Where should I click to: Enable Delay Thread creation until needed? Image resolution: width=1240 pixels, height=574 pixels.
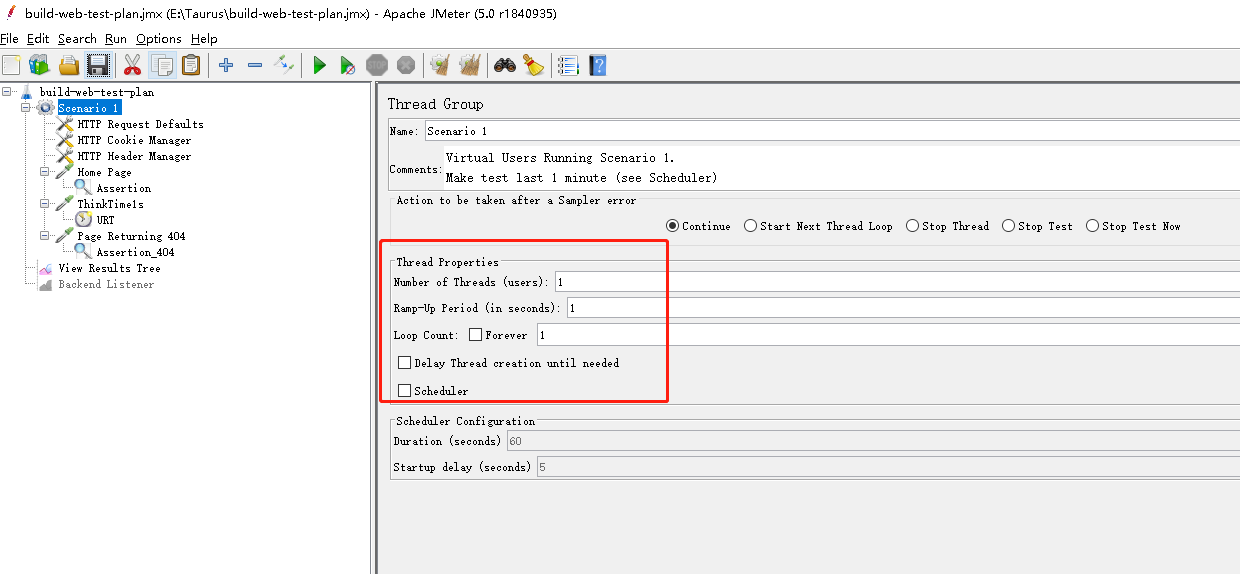point(404,363)
